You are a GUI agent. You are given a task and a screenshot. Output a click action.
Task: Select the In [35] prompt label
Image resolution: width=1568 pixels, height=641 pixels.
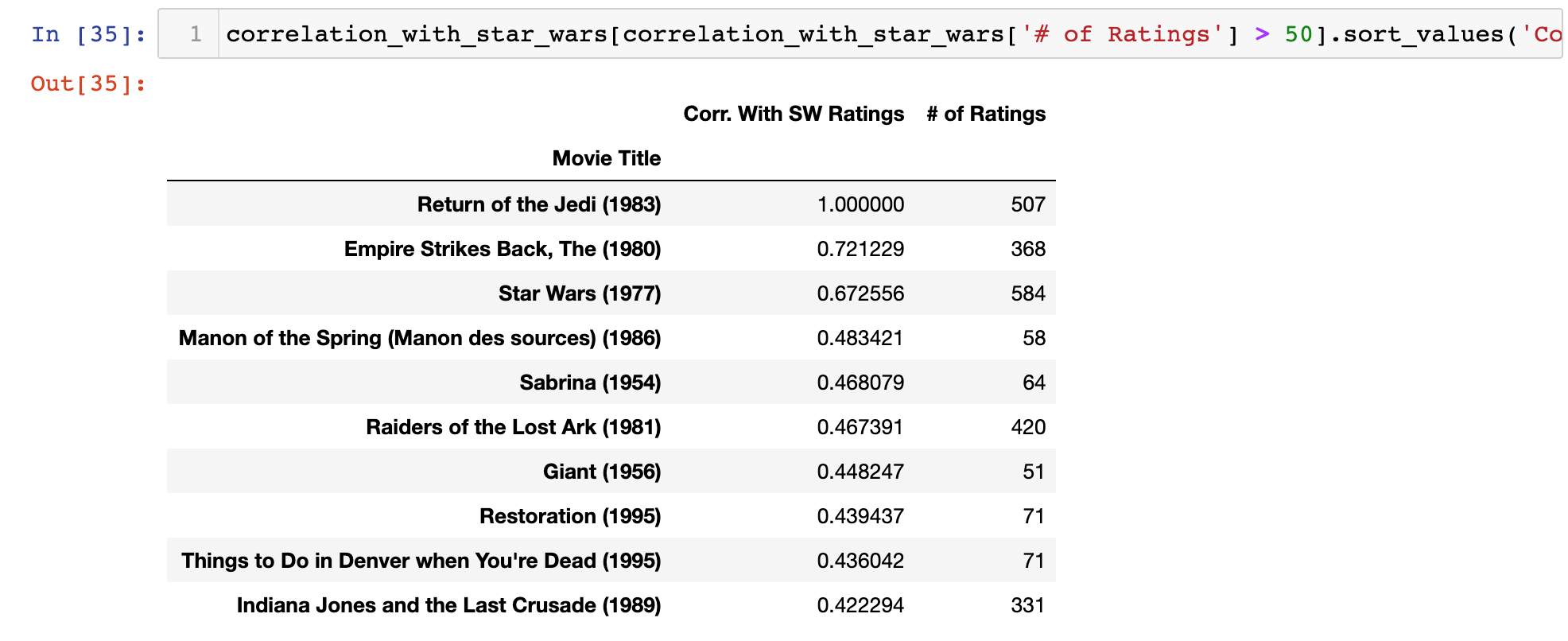click(88, 34)
